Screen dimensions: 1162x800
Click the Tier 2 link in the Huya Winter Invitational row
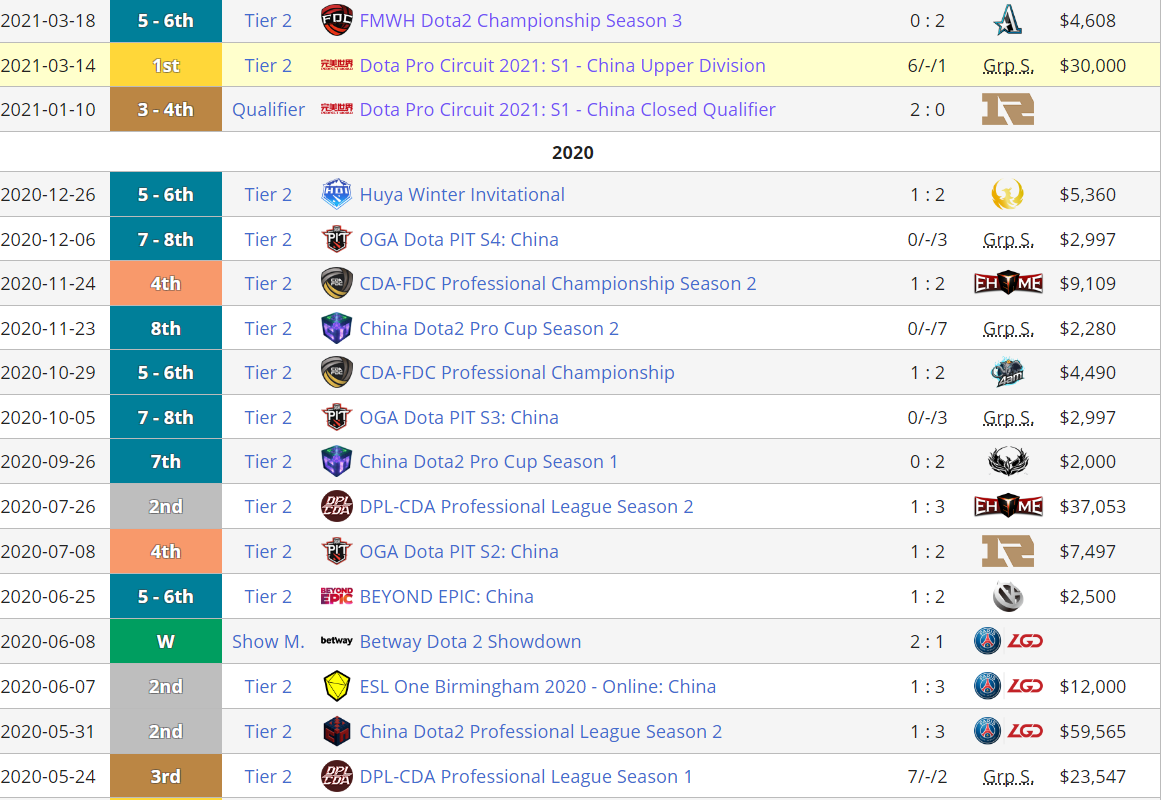[268, 195]
